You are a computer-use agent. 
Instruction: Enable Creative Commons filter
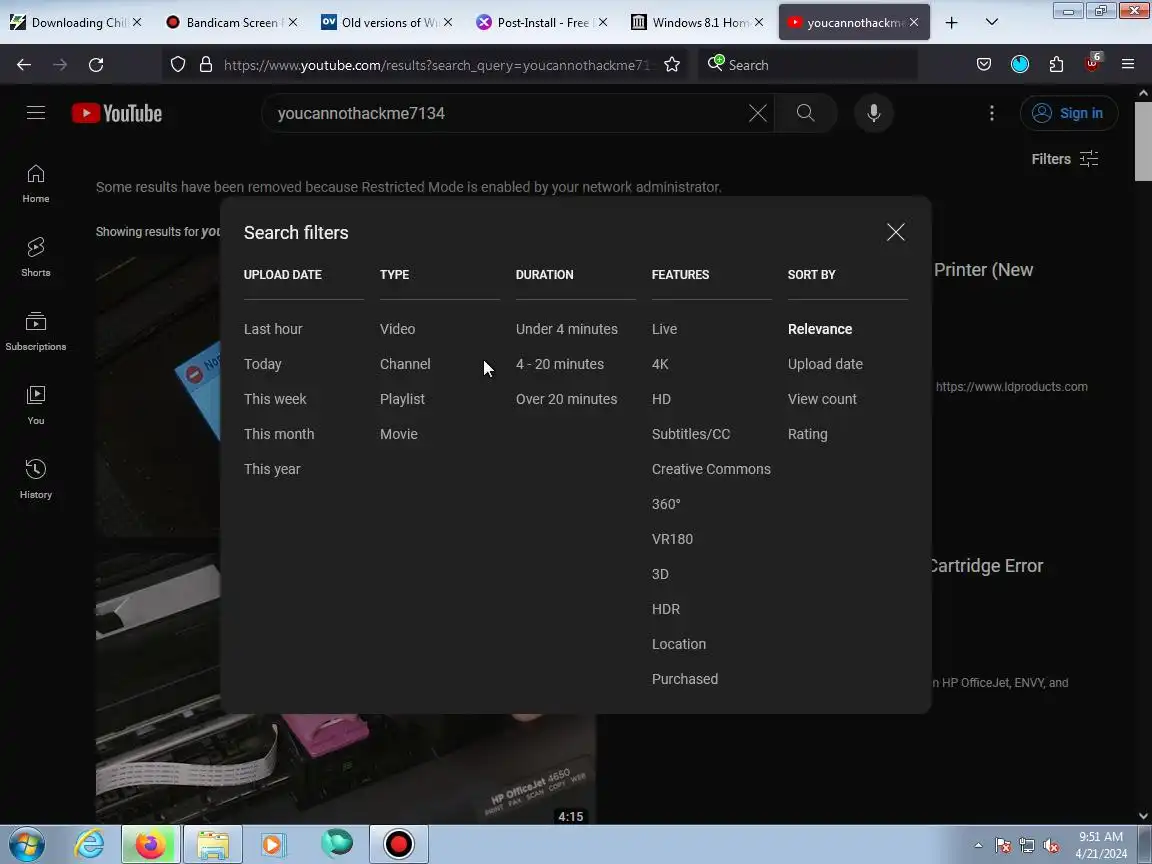(x=711, y=469)
